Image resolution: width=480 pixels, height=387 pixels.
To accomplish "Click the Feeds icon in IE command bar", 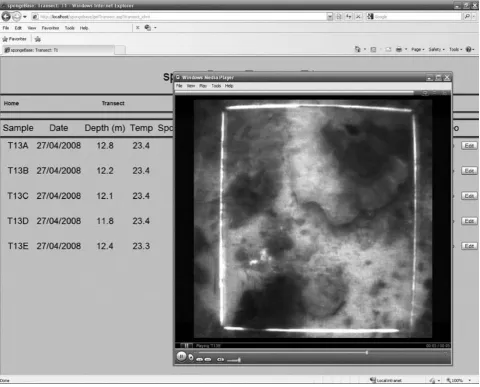I will coord(373,49).
